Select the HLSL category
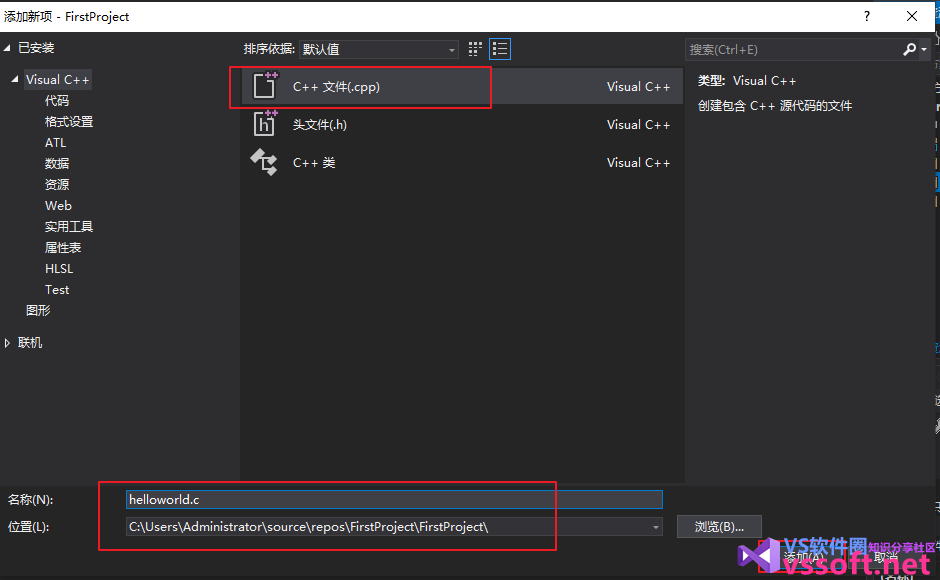940x580 pixels. click(59, 269)
